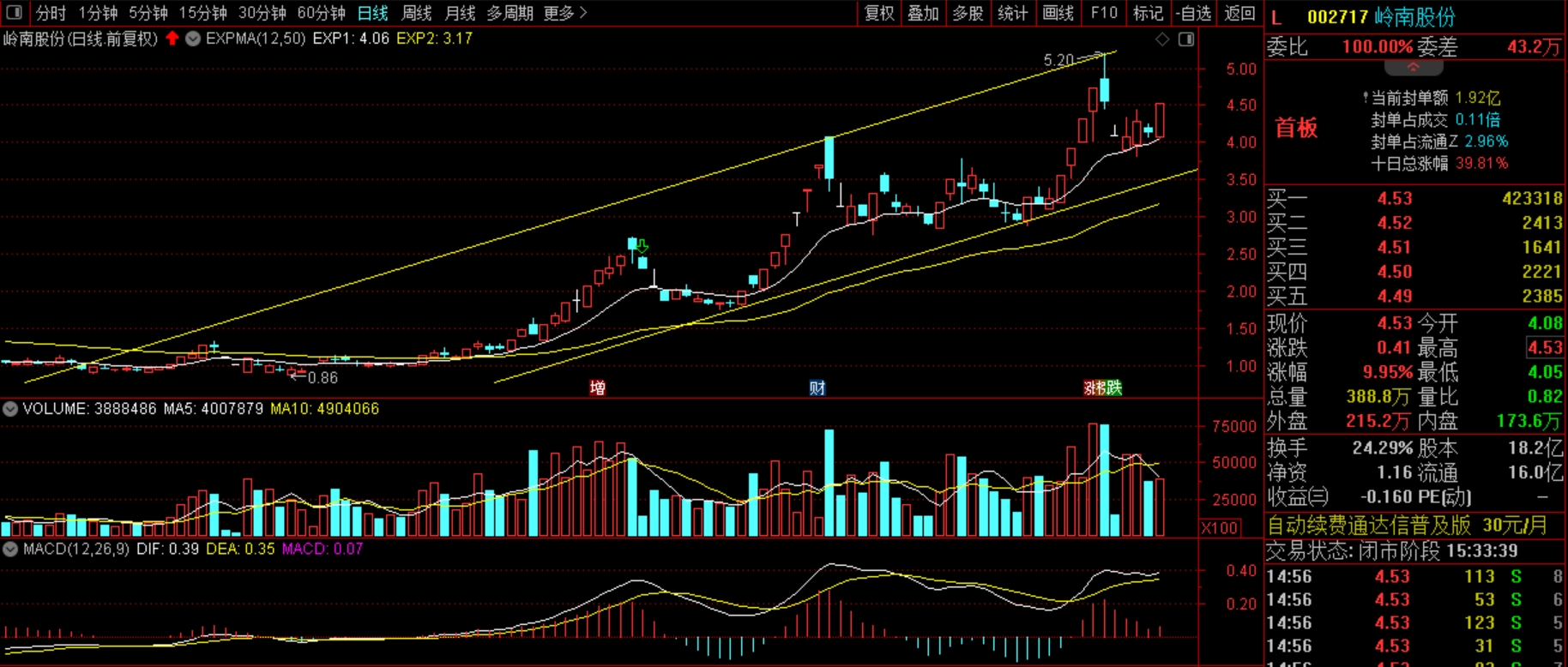The image size is (1568, 667).
Task: Click the 涨跌 event marker on chart
Action: 1102,388
